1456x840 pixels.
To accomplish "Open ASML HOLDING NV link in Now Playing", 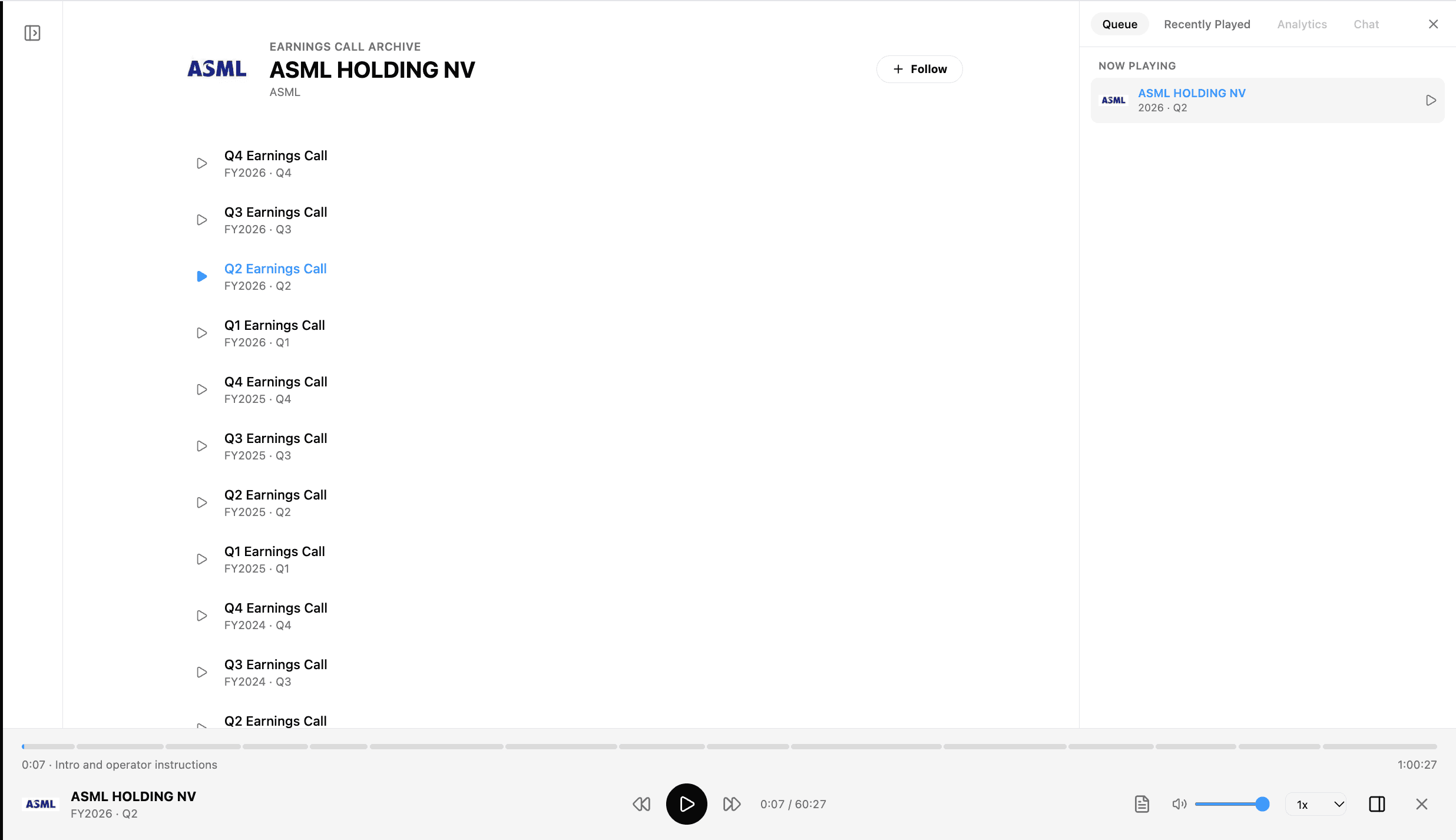I will (x=1192, y=93).
